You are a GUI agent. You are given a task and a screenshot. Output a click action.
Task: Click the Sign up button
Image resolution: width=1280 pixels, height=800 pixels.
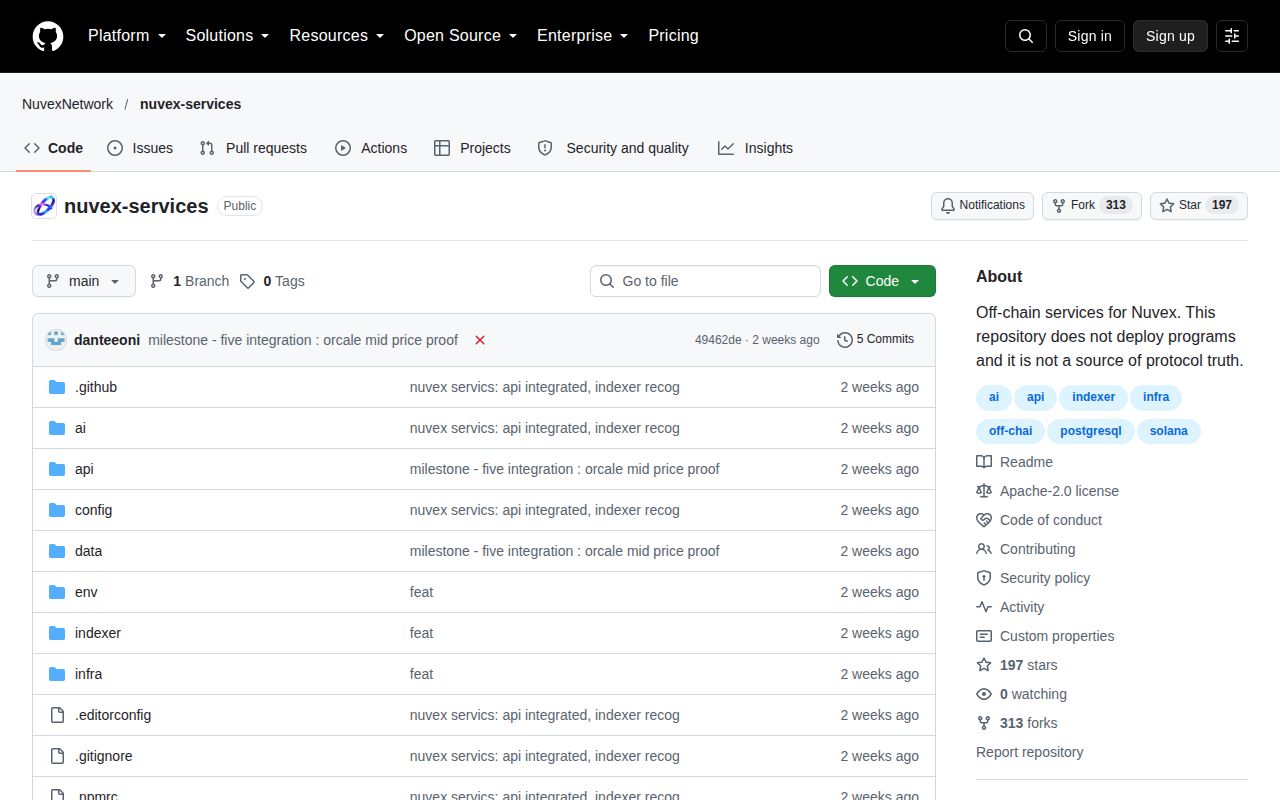[1170, 36]
